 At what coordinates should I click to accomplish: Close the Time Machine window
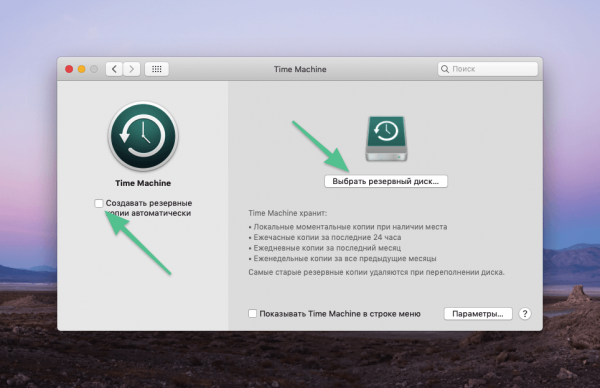point(69,69)
